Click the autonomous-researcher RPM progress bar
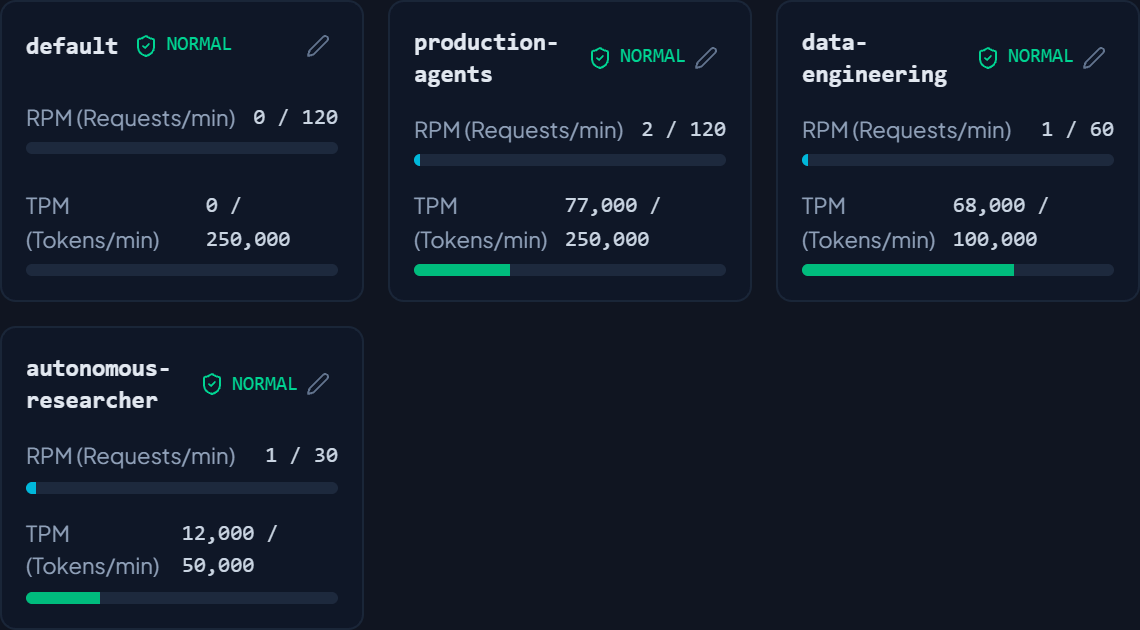 click(182, 488)
